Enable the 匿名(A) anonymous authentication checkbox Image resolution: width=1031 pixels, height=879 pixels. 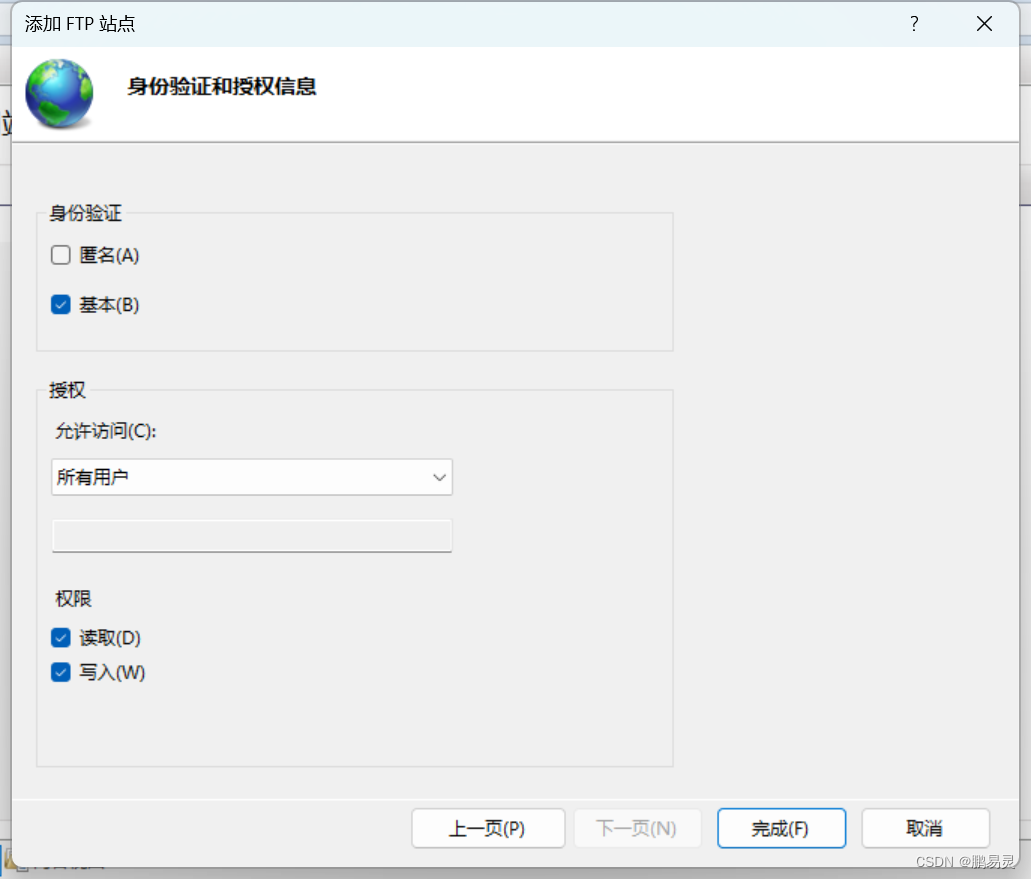pyautogui.click(x=60, y=255)
